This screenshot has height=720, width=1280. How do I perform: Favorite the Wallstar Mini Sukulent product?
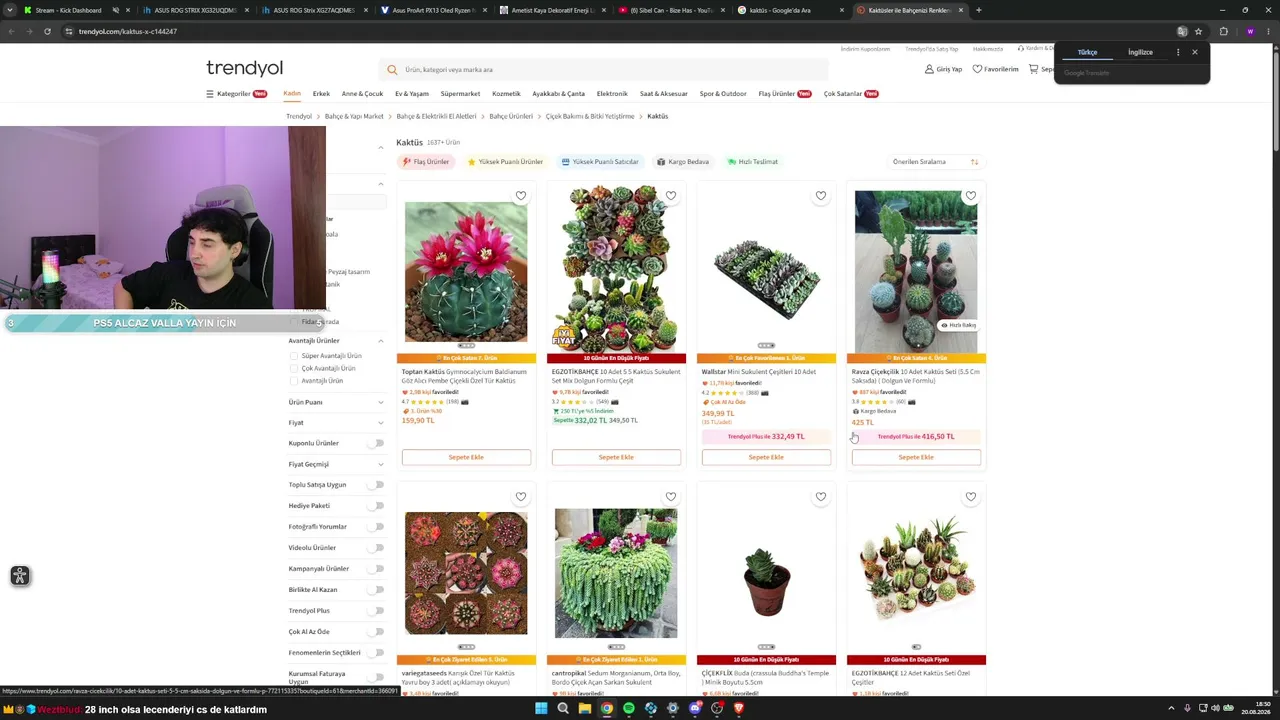coord(821,196)
